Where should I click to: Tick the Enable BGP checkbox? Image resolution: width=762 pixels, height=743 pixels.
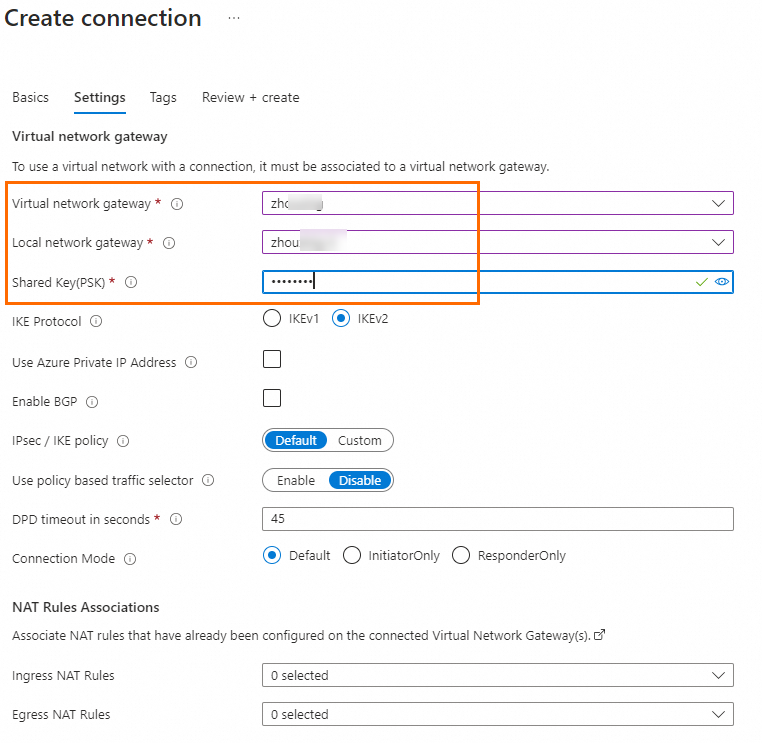(x=272, y=398)
